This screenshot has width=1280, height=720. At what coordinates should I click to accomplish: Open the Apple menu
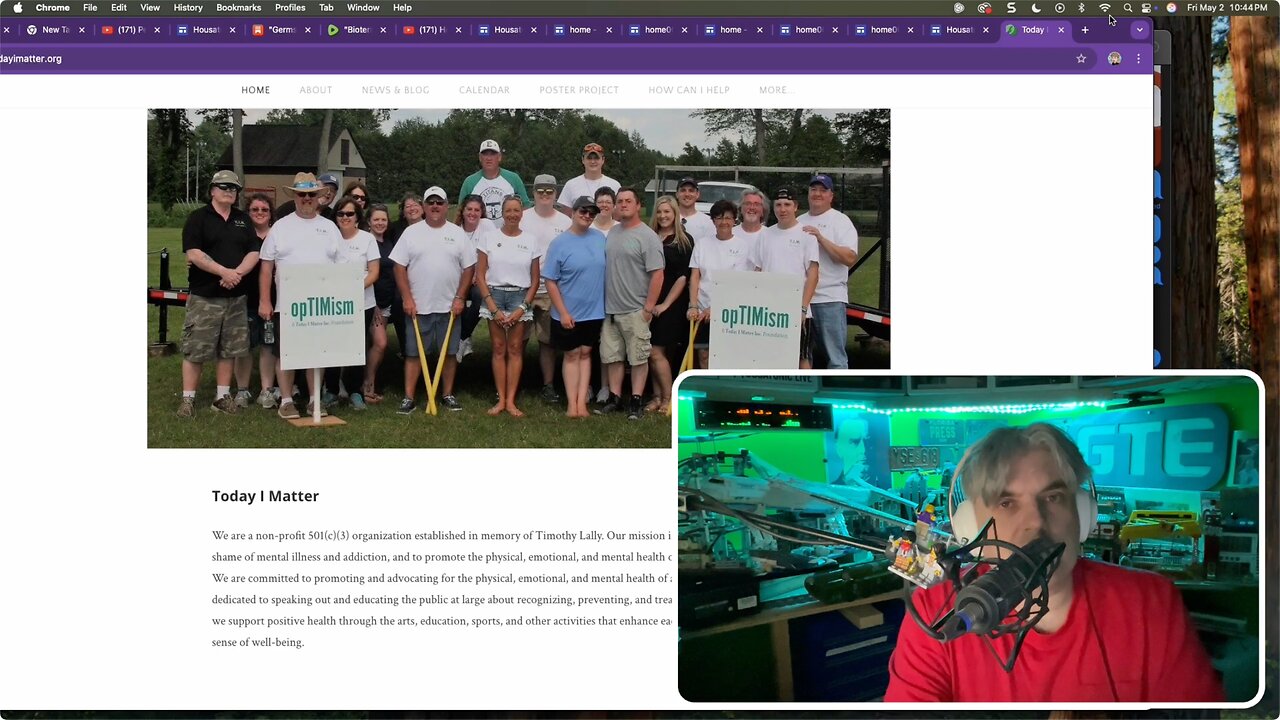17,7
